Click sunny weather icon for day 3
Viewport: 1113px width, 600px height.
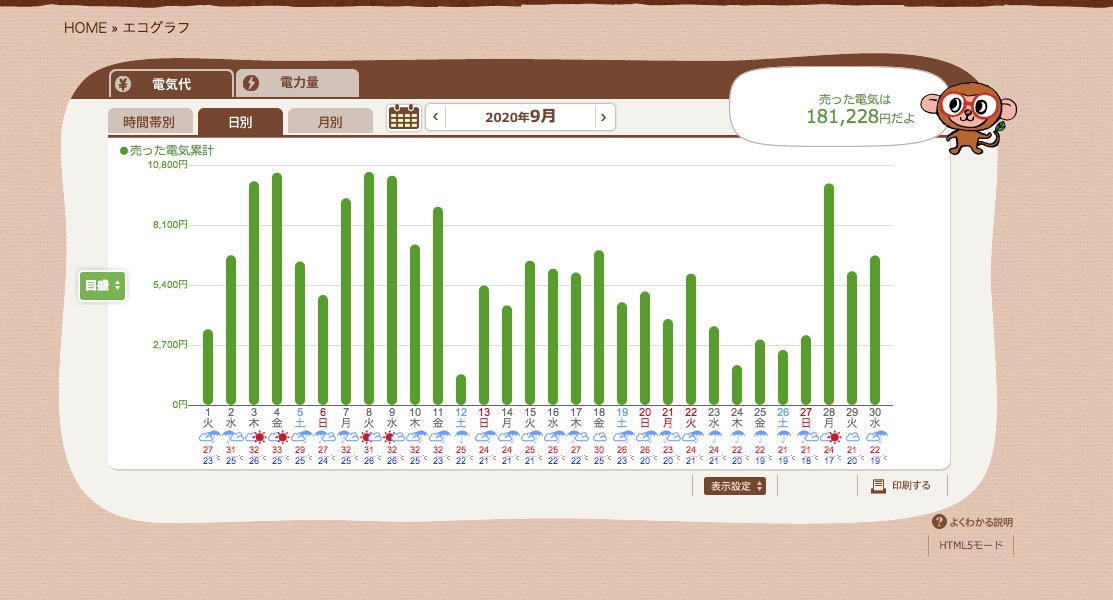[254, 437]
